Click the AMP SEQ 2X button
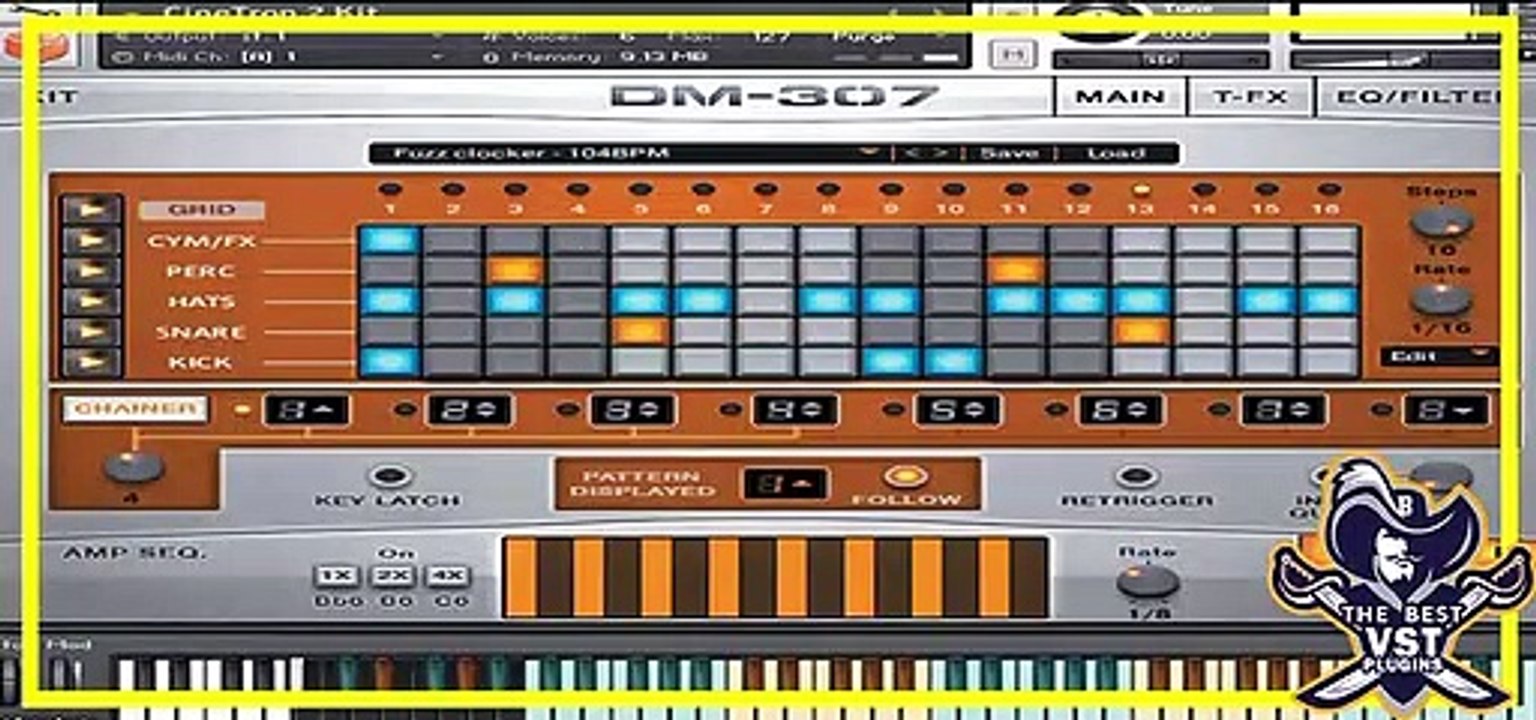This screenshot has width=1536, height=720. (x=392, y=576)
